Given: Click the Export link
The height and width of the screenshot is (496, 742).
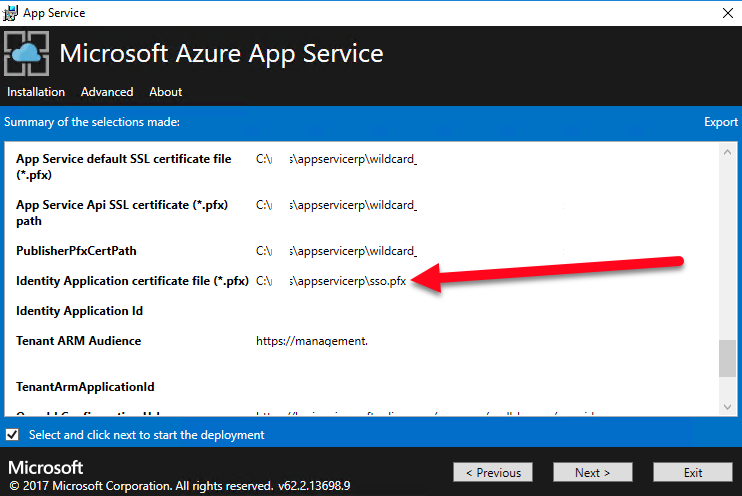Looking at the screenshot, I should (721, 122).
